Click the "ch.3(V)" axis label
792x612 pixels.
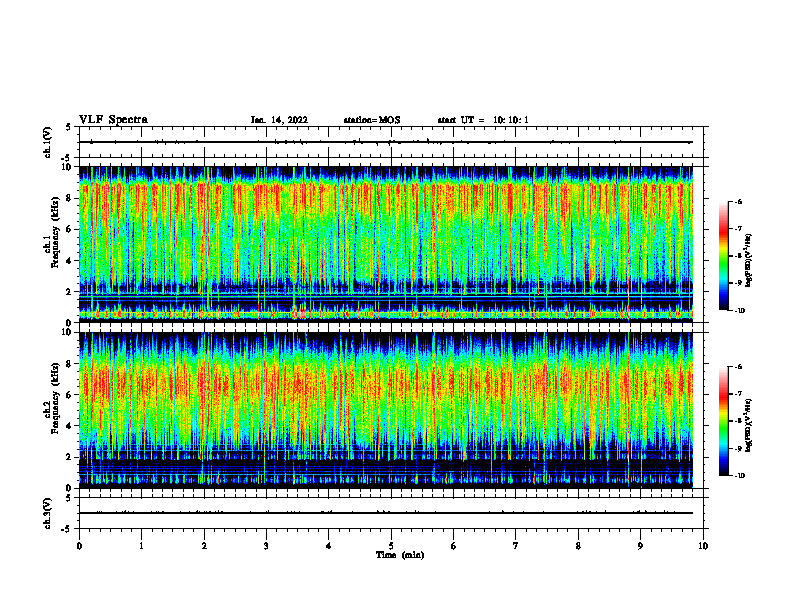(x=47, y=513)
